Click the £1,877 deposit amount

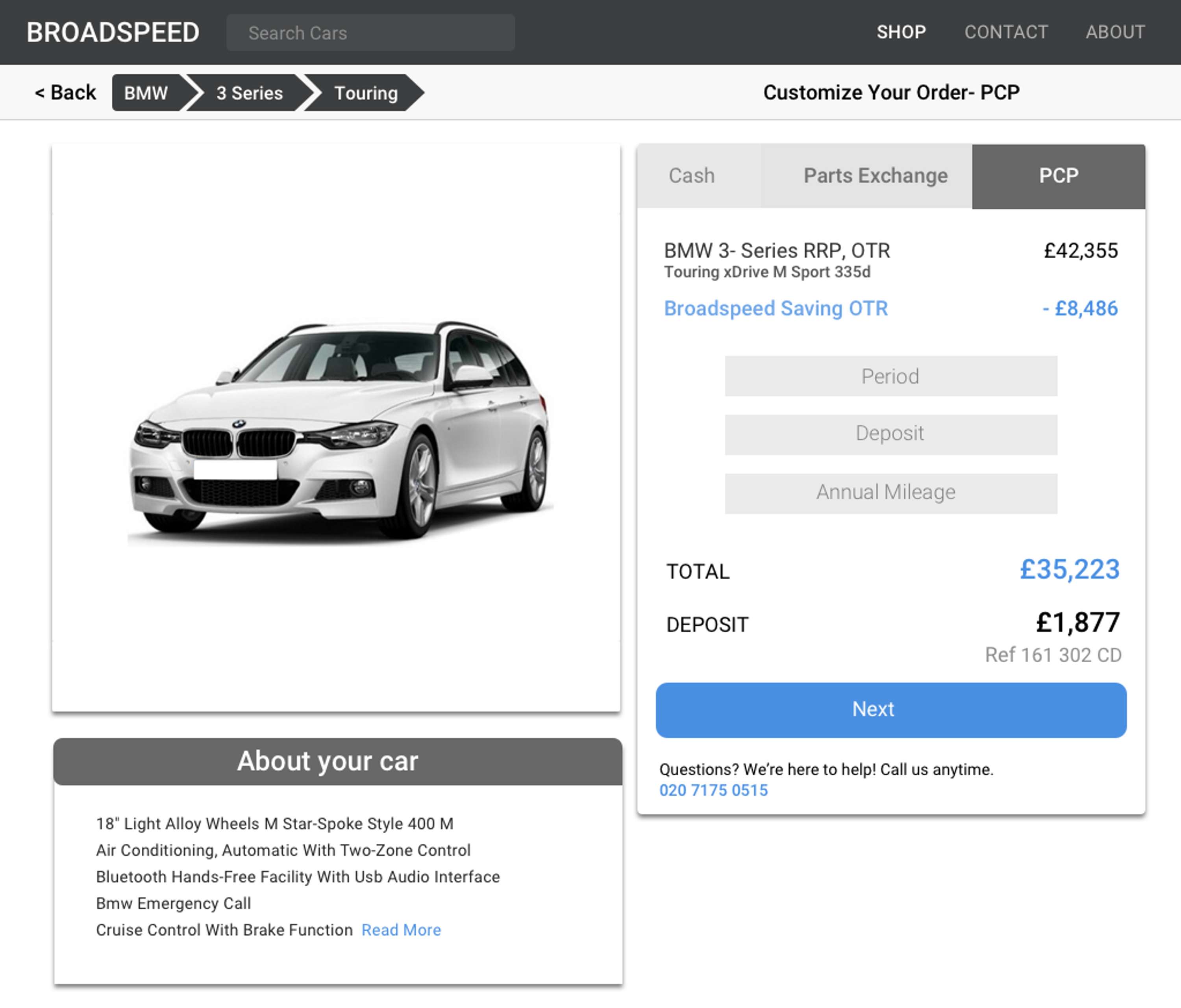pos(1078,623)
